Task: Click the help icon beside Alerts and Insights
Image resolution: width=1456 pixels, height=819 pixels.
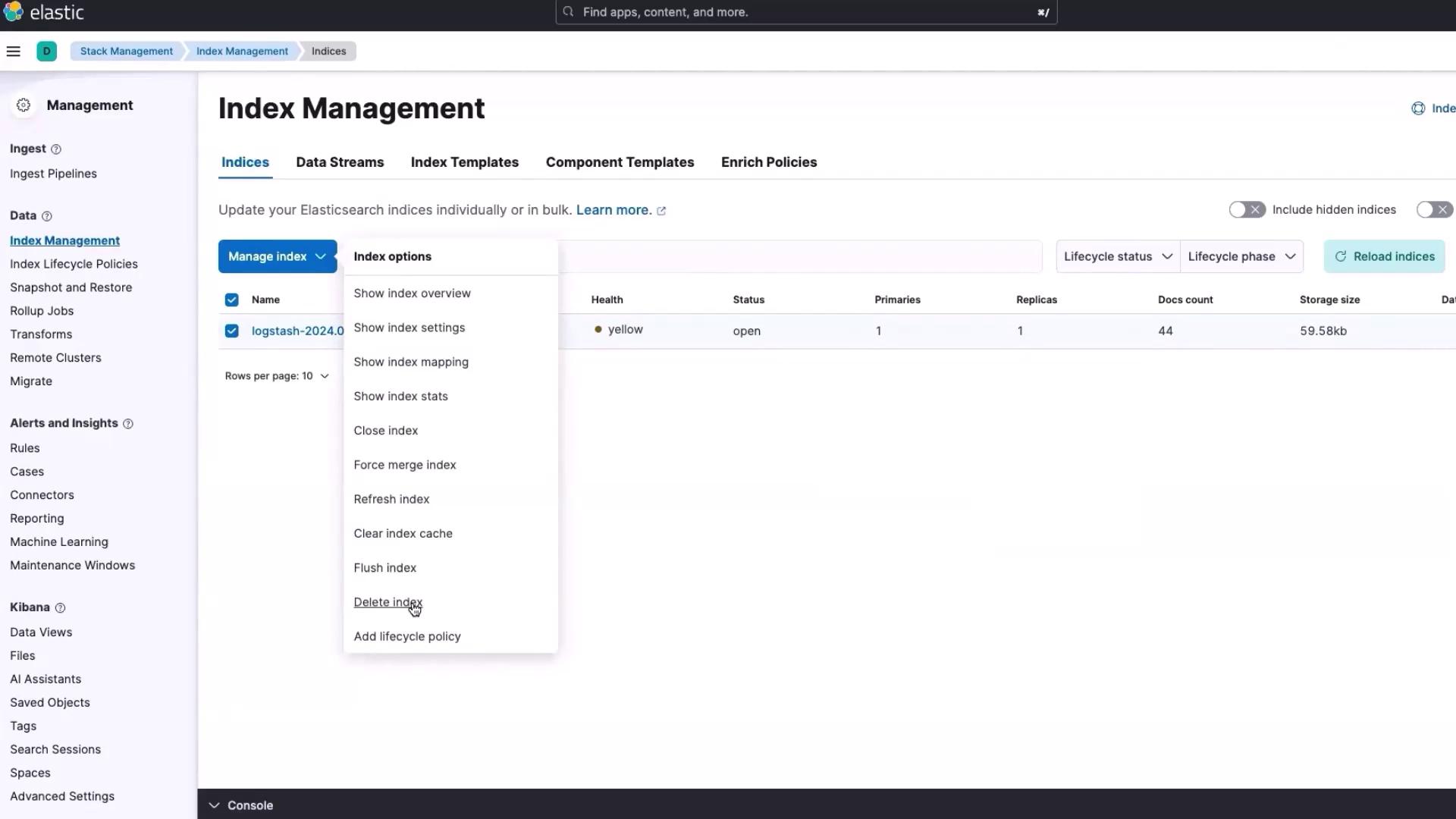Action: [x=128, y=424]
